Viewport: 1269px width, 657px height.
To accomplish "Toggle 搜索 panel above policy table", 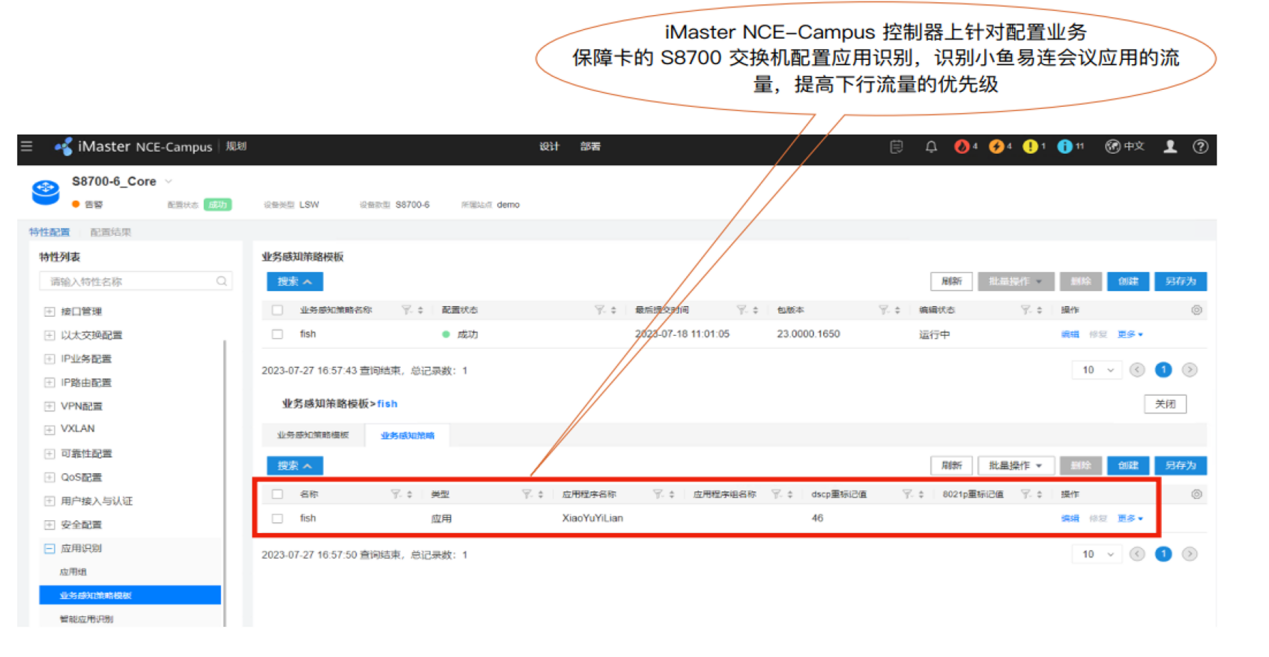I will pyautogui.click(x=295, y=466).
